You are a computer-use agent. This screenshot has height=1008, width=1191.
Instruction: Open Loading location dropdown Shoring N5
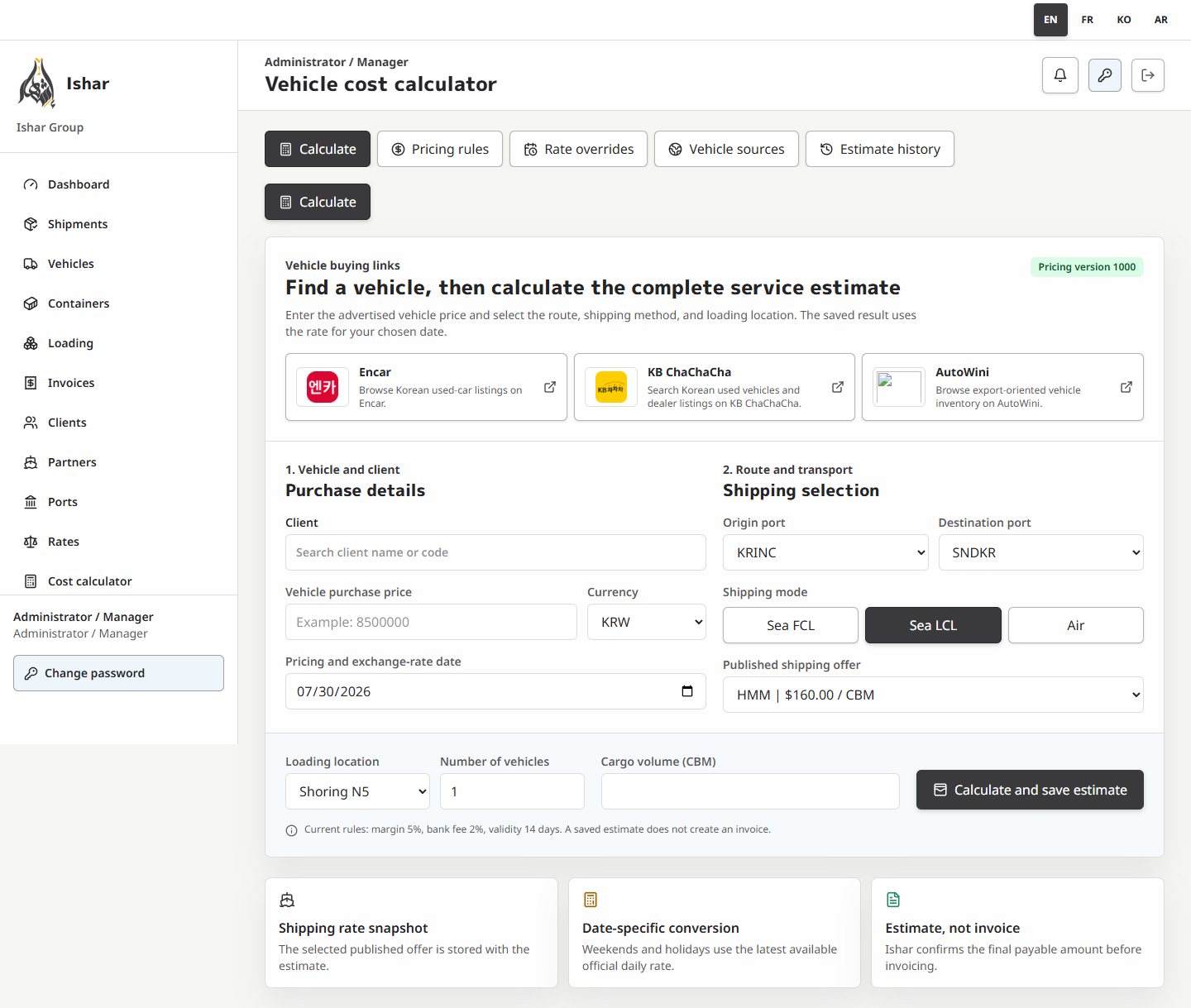(x=357, y=791)
